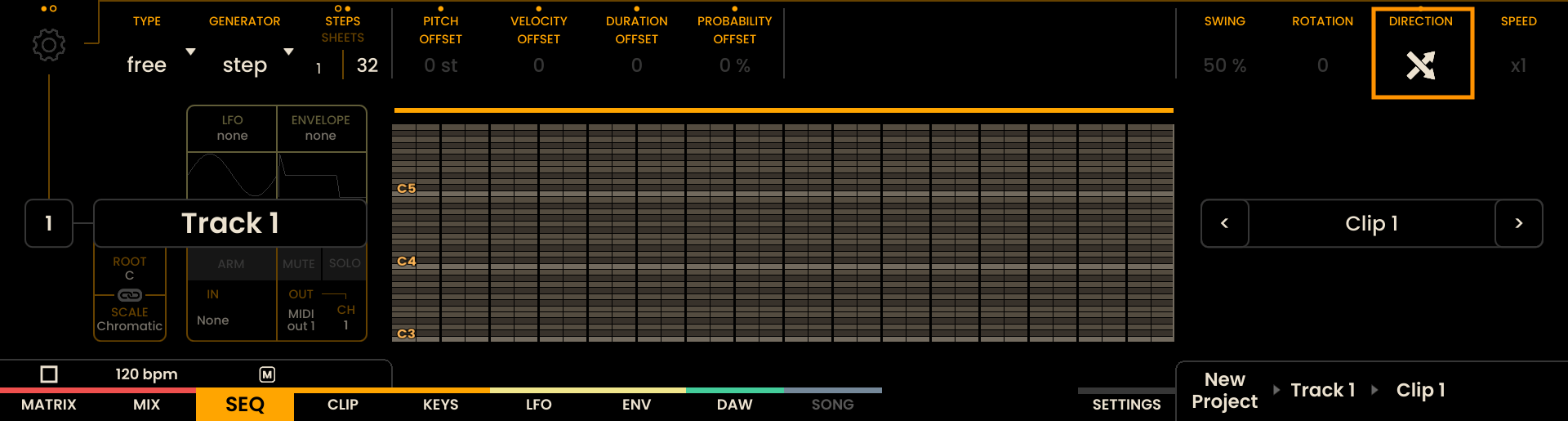Viewport: 1568px width, 421px height.
Task: Click New Project in the breadcrumb
Action: [x=1224, y=390]
